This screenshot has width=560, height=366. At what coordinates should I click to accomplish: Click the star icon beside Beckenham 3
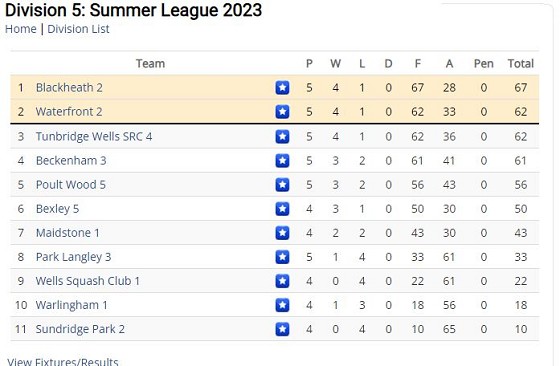[282, 161]
